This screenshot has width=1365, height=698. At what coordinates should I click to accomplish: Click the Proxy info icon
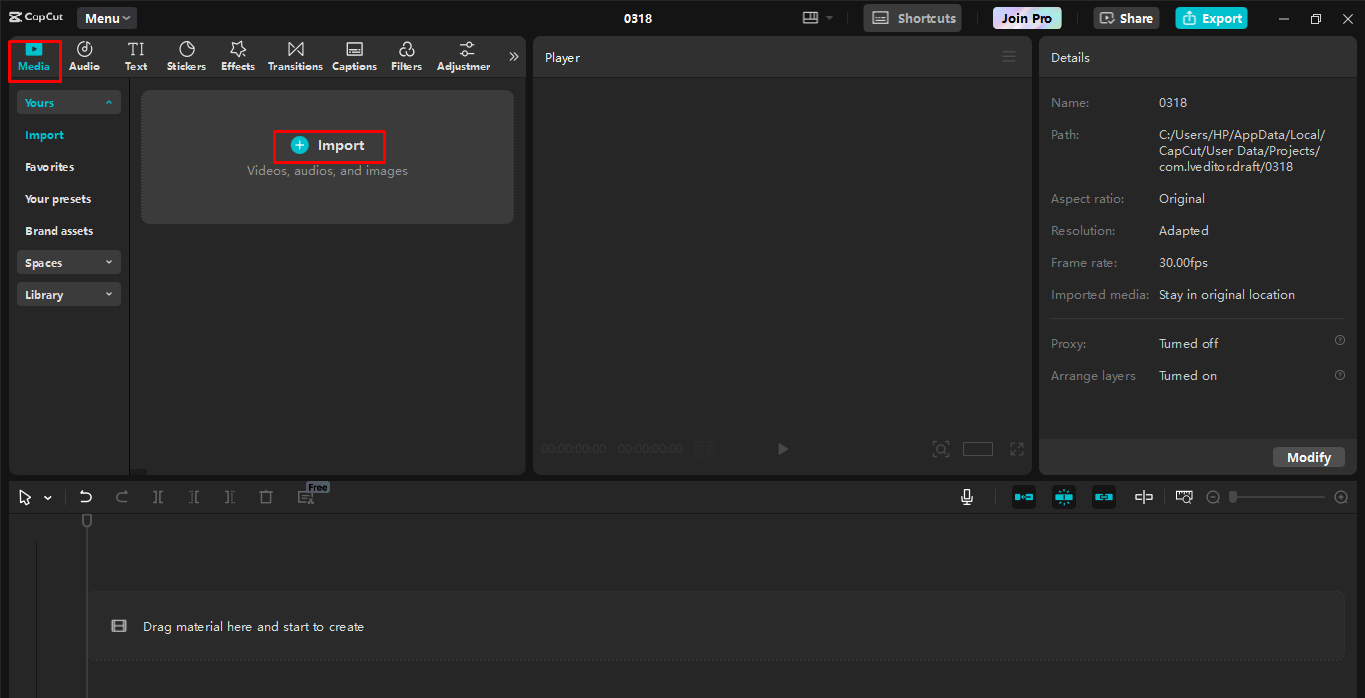pyautogui.click(x=1340, y=340)
